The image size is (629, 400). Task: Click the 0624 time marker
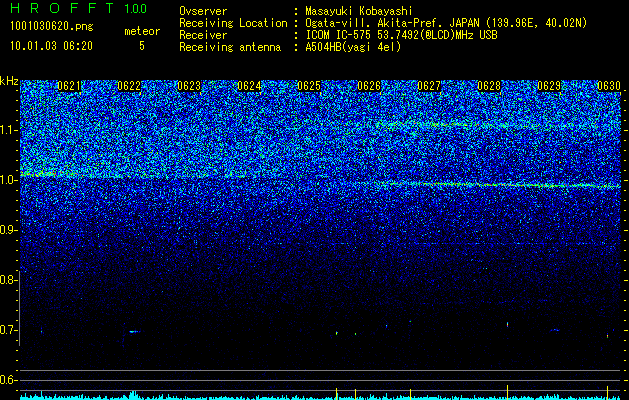click(x=249, y=86)
